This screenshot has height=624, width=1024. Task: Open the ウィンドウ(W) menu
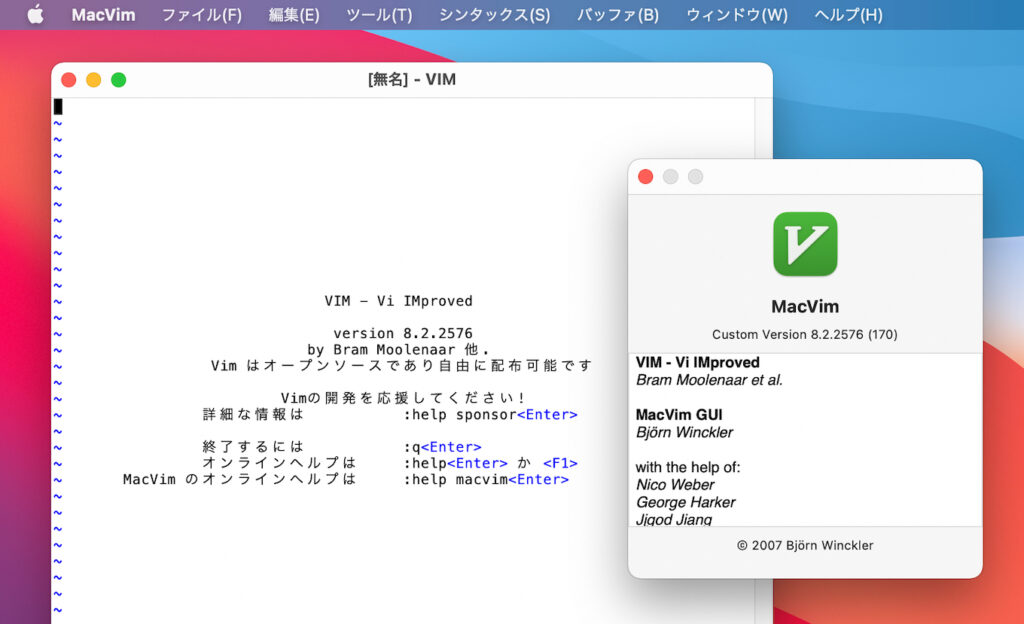coord(736,15)
